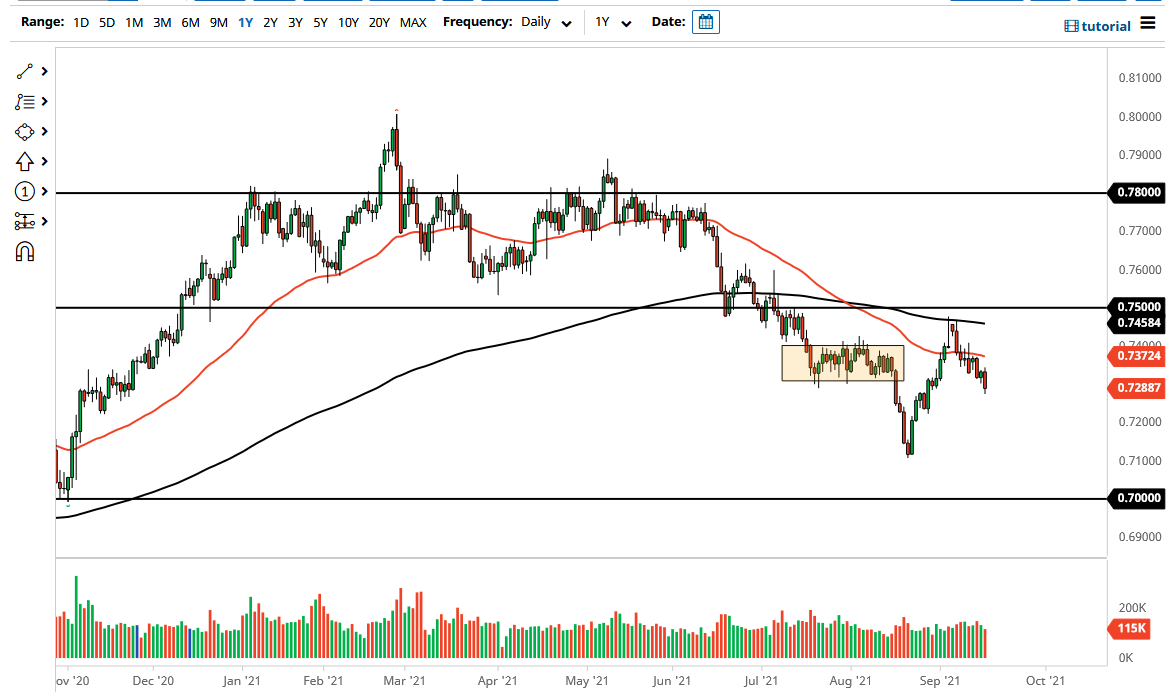
Task: Select the trend line drawing tool
Action: (x=22, y=71)
